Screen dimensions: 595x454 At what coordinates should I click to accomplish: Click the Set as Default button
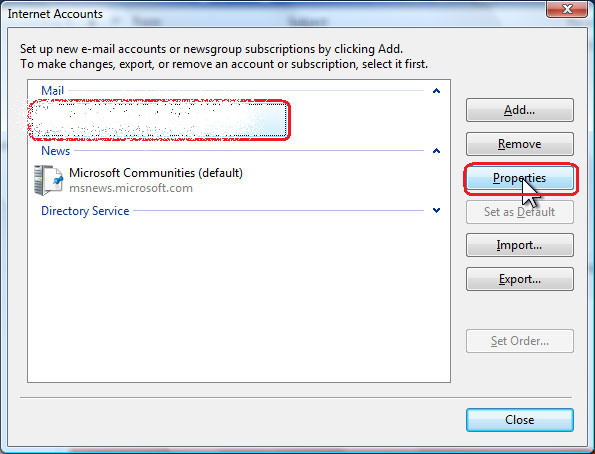[x=519, y=212]
